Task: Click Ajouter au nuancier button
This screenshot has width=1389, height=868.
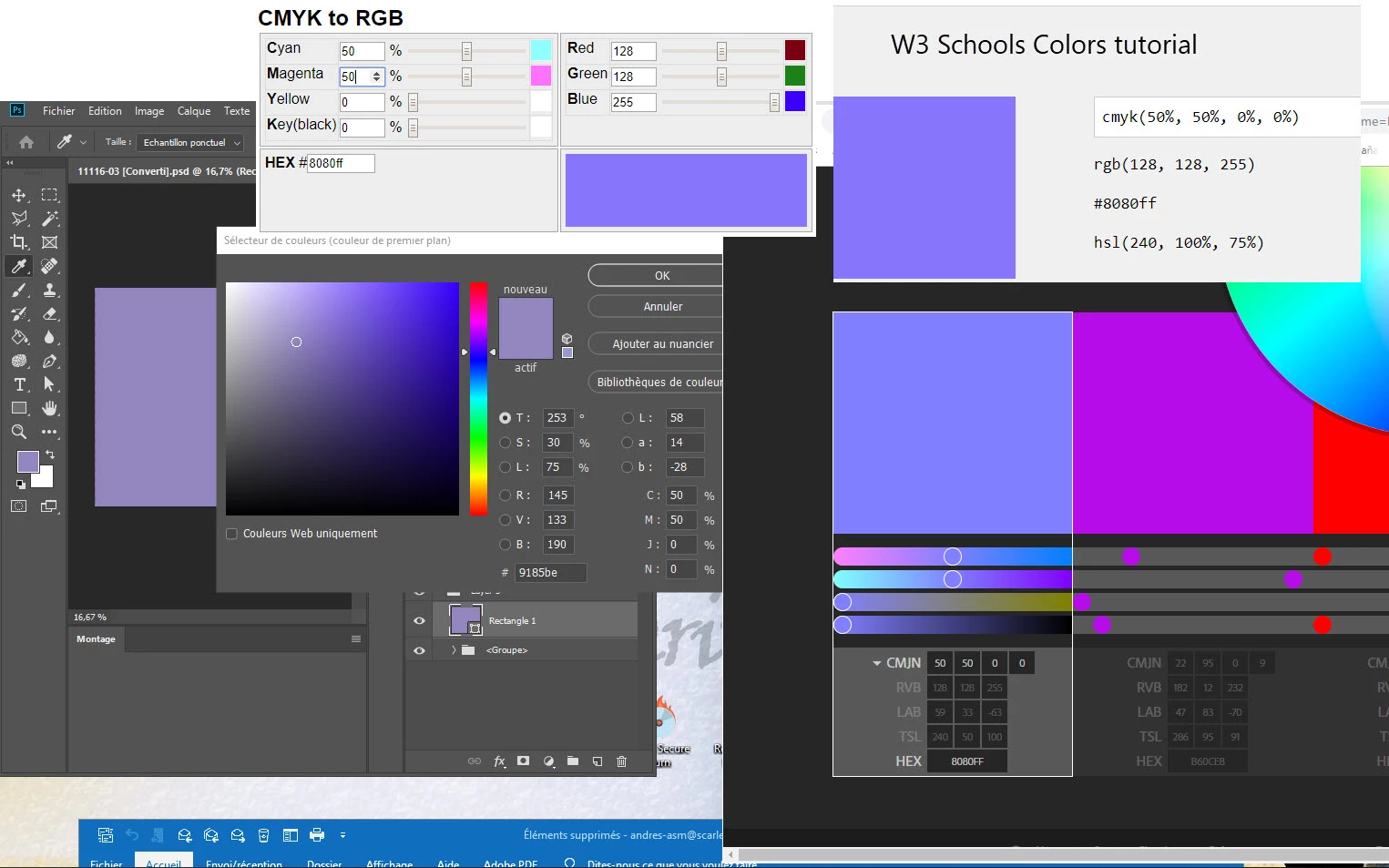Action: (656, 343)
